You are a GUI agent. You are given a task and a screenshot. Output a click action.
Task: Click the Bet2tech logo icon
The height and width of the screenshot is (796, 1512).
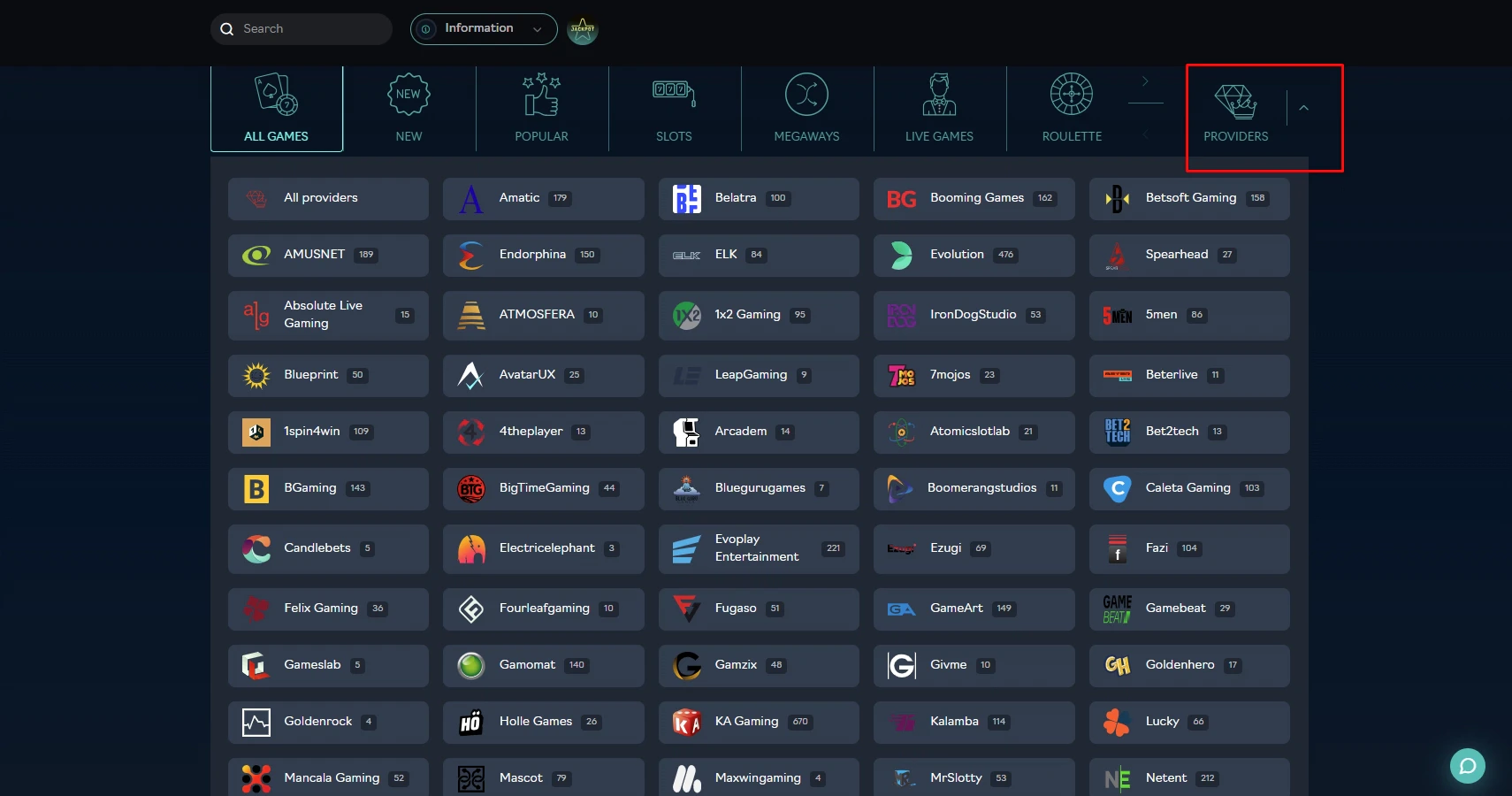pyautogui.click(x=1118, y=432)
